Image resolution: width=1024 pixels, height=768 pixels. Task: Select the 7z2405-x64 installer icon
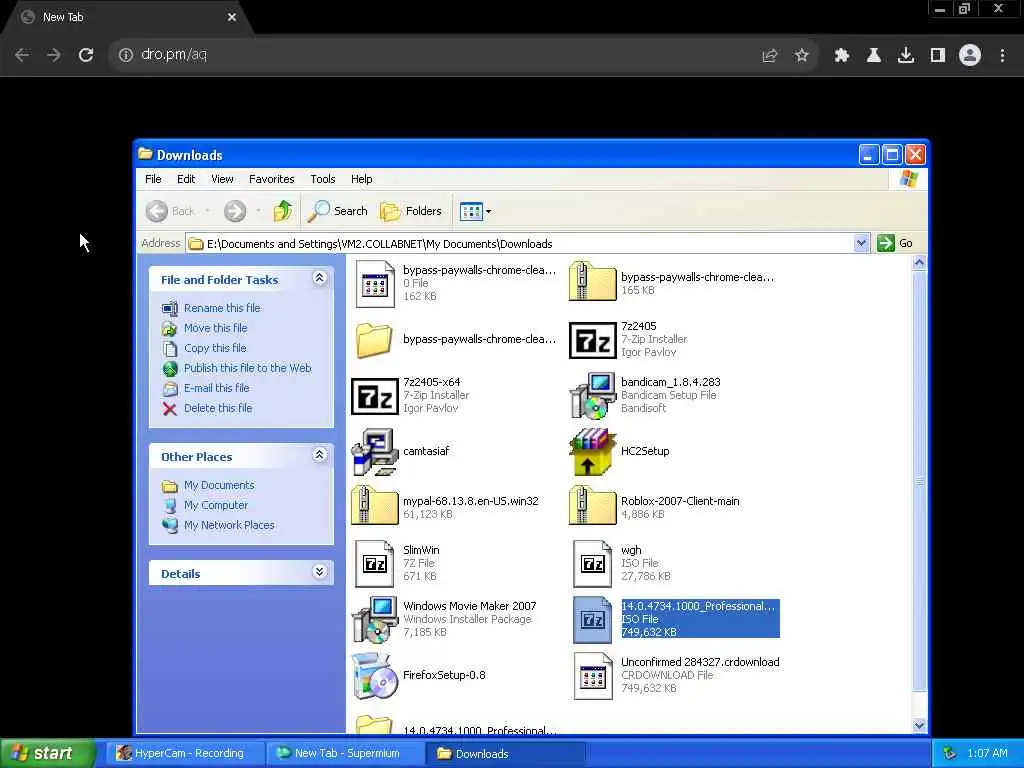[x=374, y=396]
